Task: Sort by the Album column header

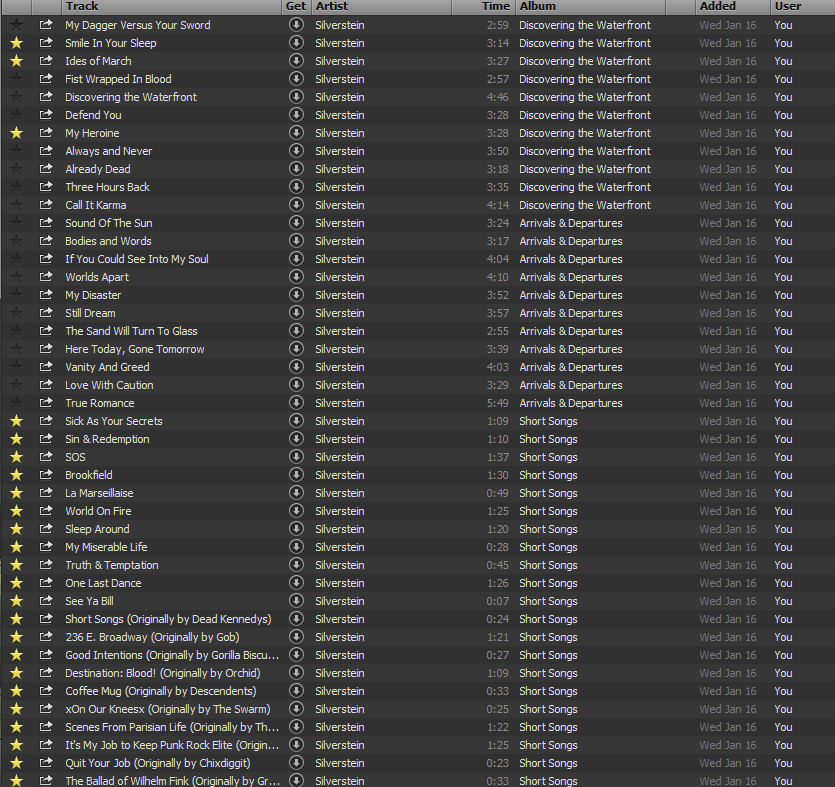Action: (x=591, y=6)
